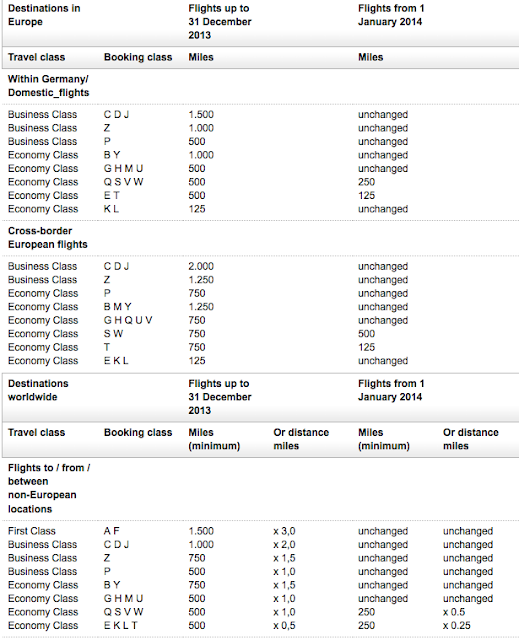
Task: Click the 2.000 miles value for cross-border Business Class
Action: click(201, 267)
